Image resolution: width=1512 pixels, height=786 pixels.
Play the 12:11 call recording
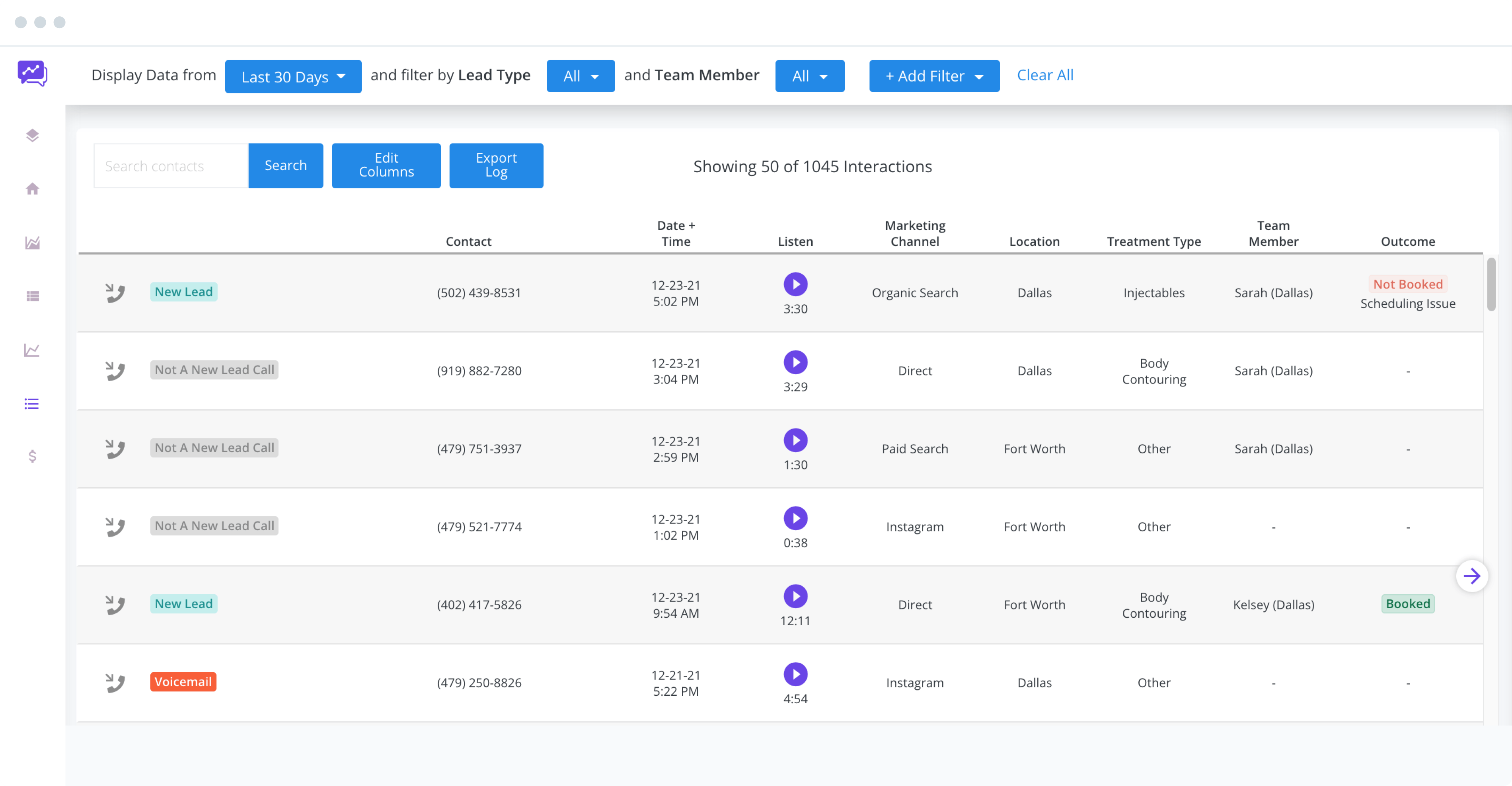[795, 596]
